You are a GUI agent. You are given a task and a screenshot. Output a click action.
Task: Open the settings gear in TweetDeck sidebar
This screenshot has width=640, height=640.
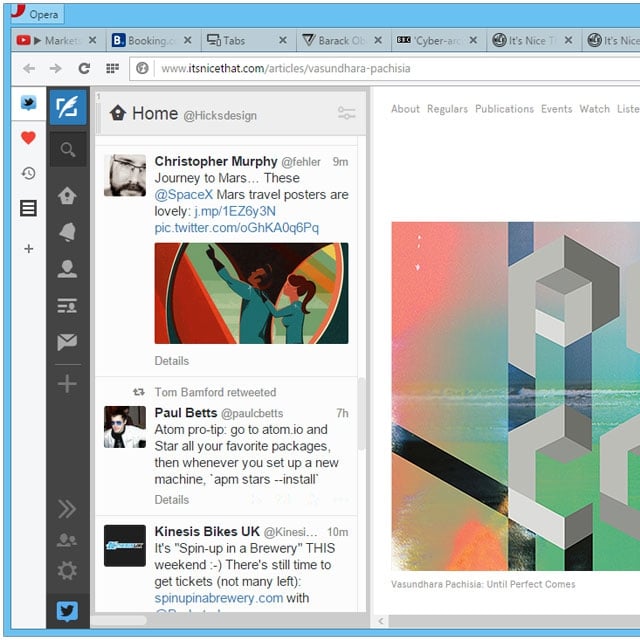67,570
